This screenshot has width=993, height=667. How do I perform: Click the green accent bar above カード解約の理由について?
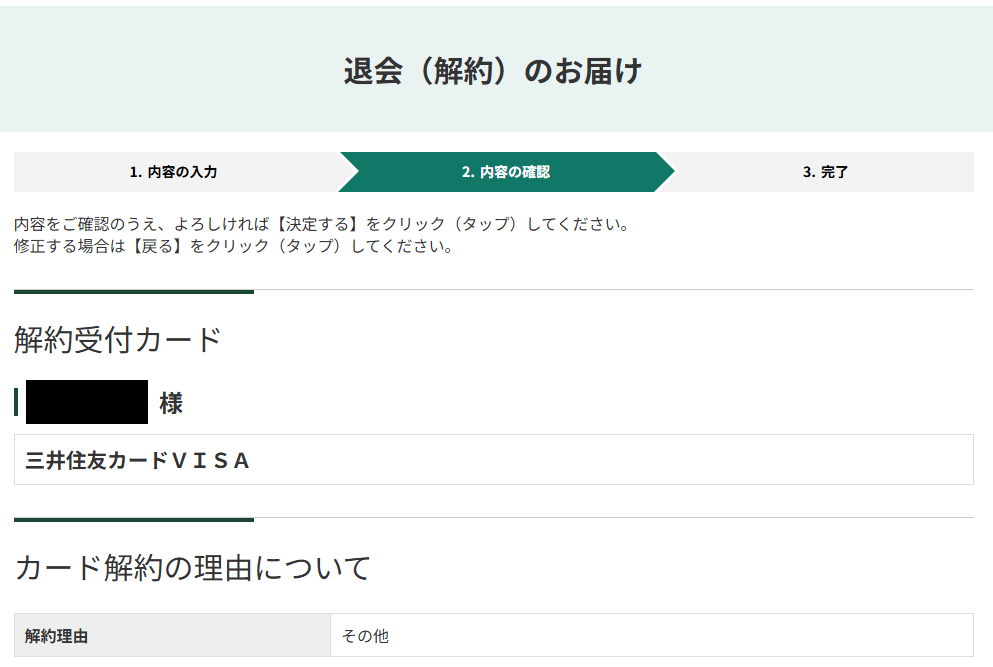[133, 520]
